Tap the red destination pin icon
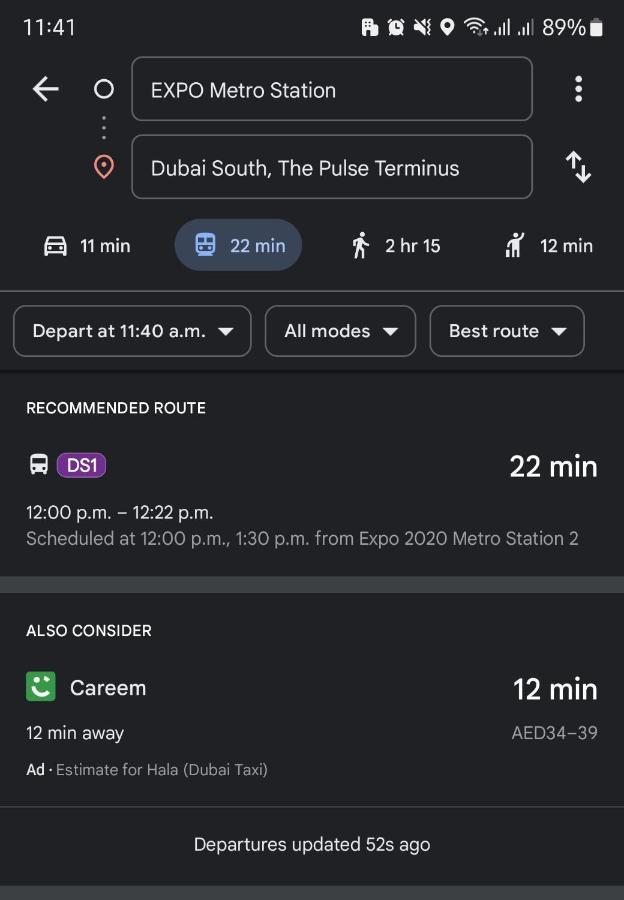The height and width of the screenshot is (900, 624). click(104, 167)
